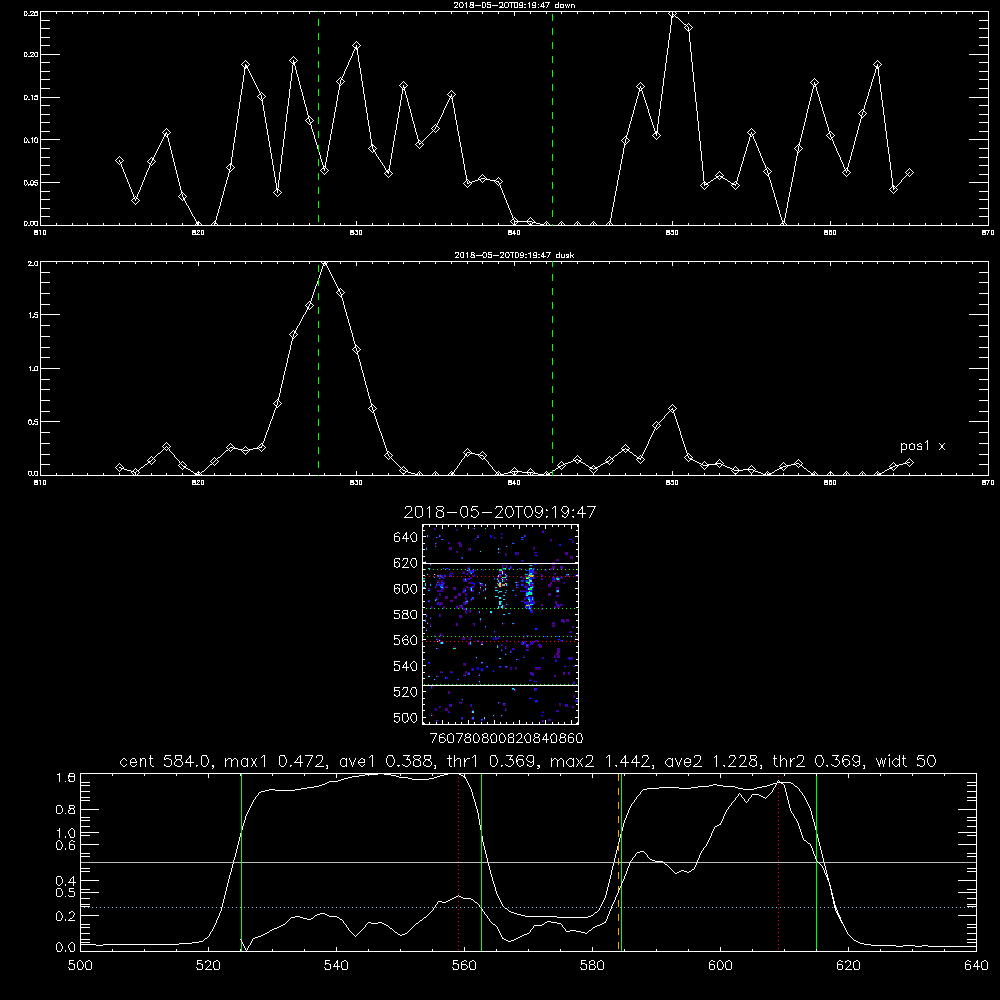The image size is (1000, 1000).
Task: Click the 600 y-axis label of spectrogram image
Action: [406, 589]
